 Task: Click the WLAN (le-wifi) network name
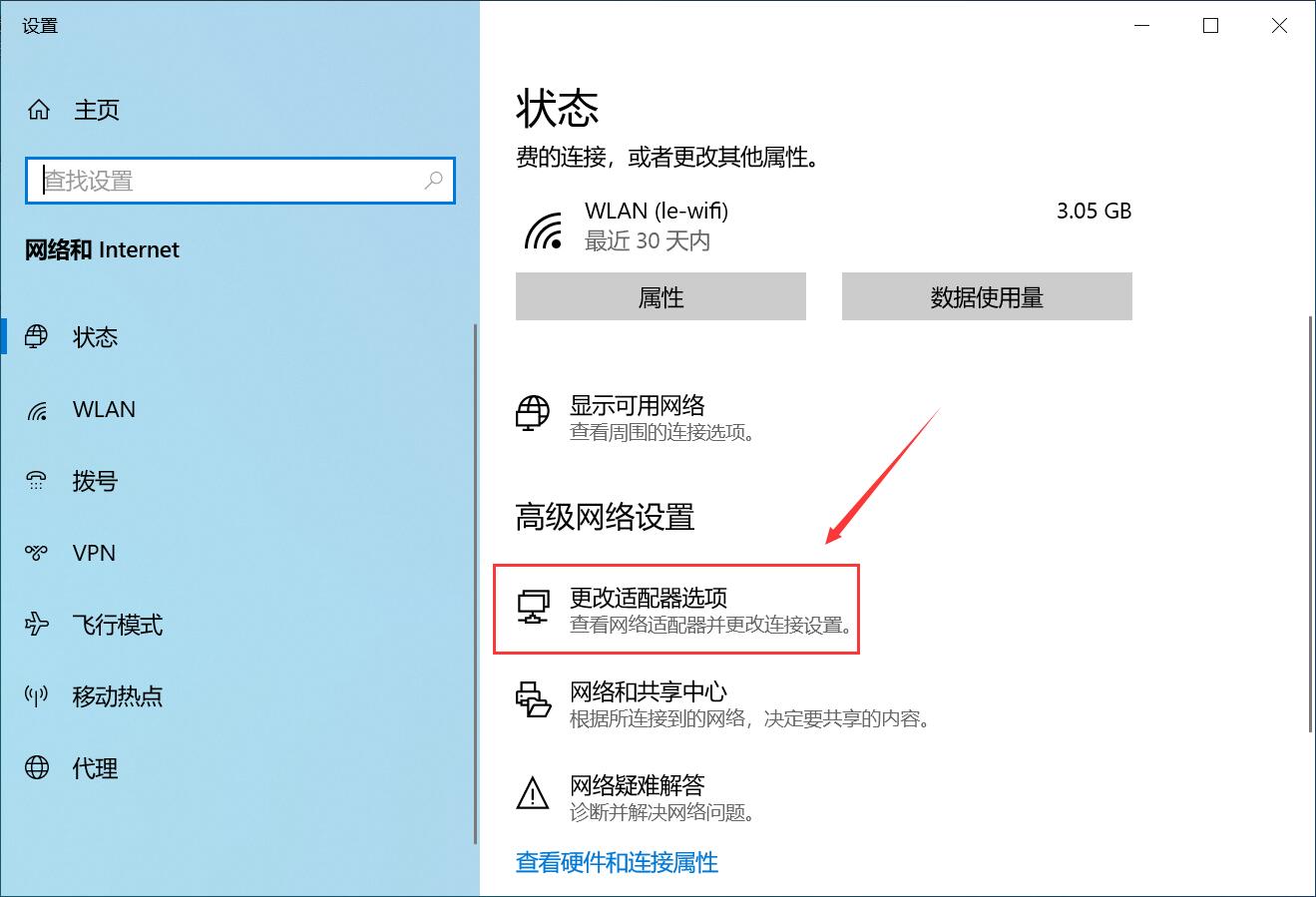pyautogui.click(x=657, y=211)
